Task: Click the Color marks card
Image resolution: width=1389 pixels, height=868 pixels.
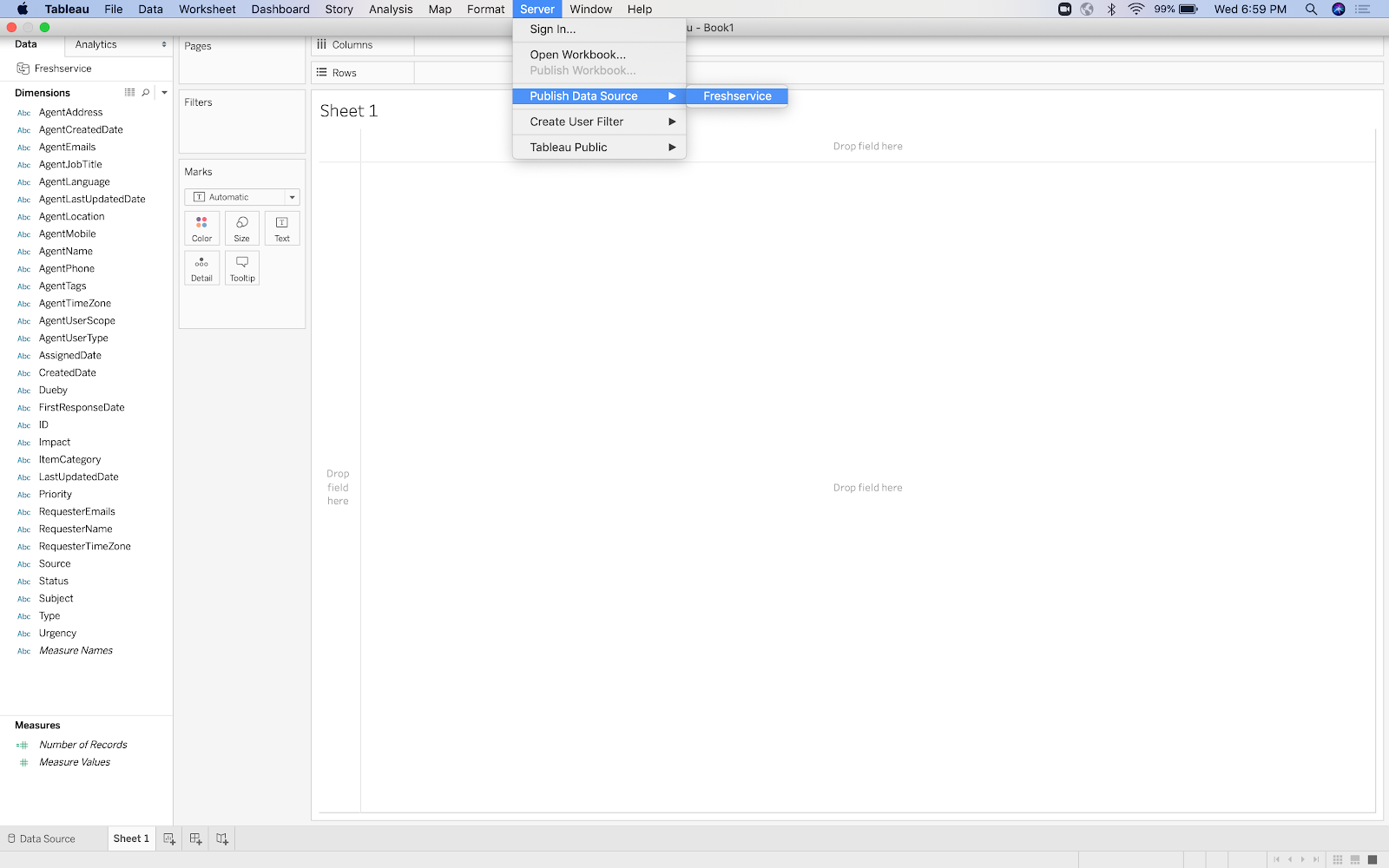Action: (201, 228)
